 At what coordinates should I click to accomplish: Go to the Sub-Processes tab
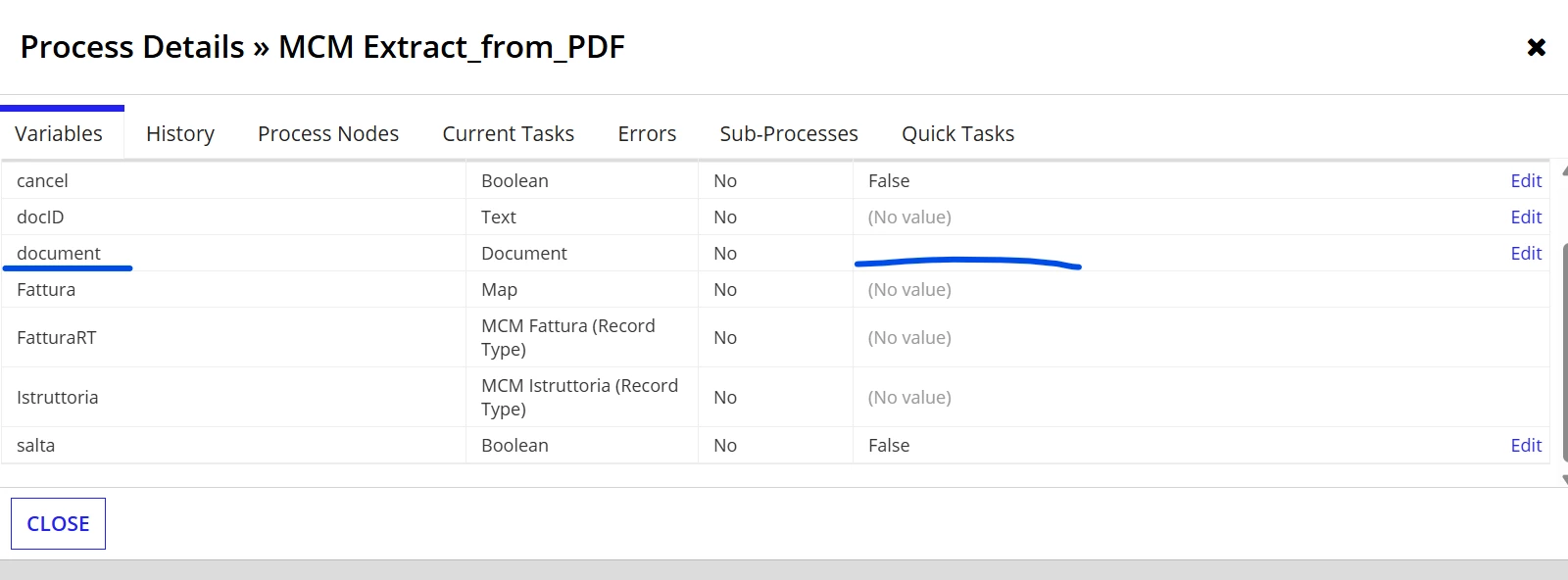tap(789, 133)
